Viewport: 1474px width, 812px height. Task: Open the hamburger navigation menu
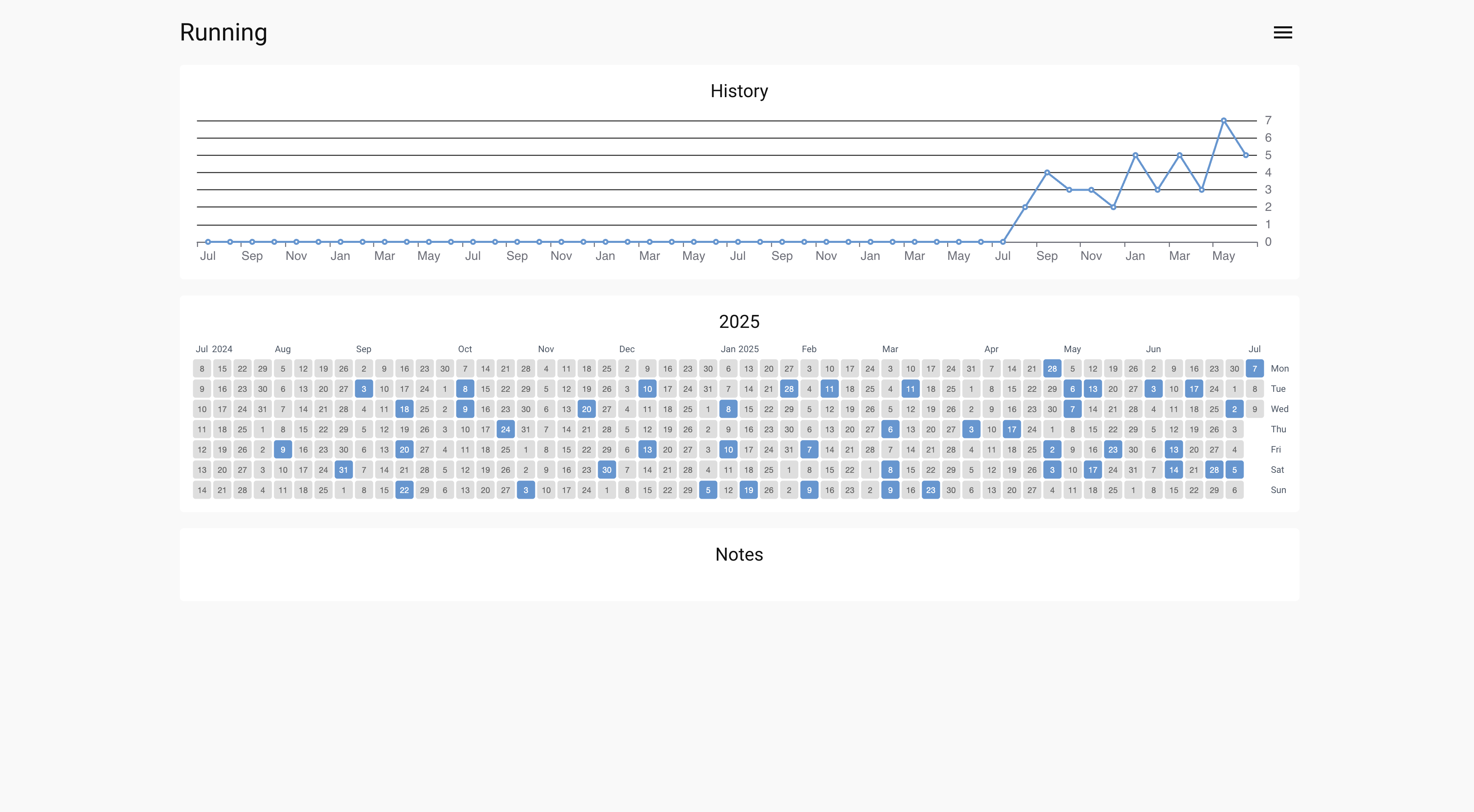point(1282,33)
